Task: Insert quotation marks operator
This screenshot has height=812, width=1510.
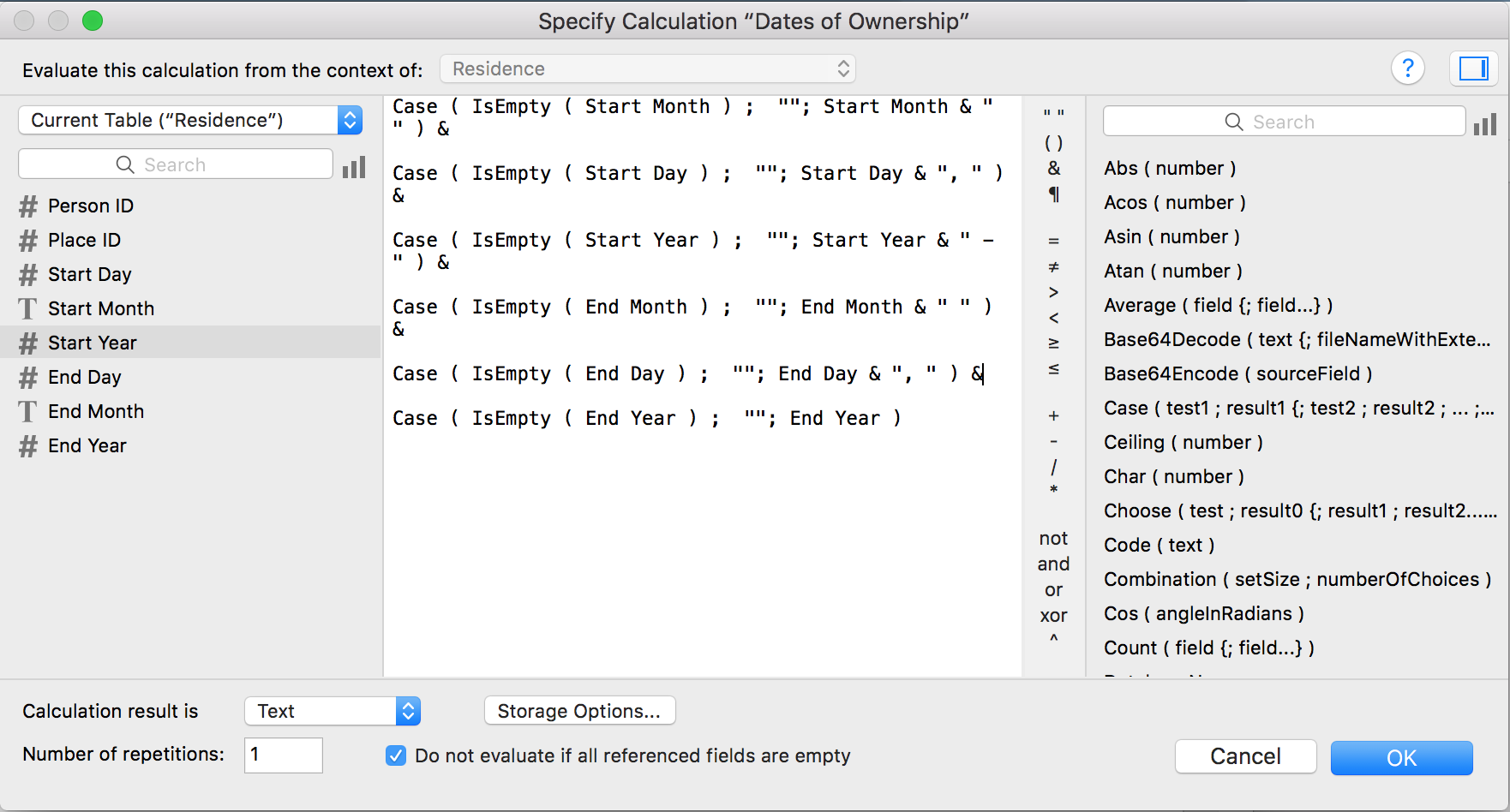Action: pos(1054,115)
